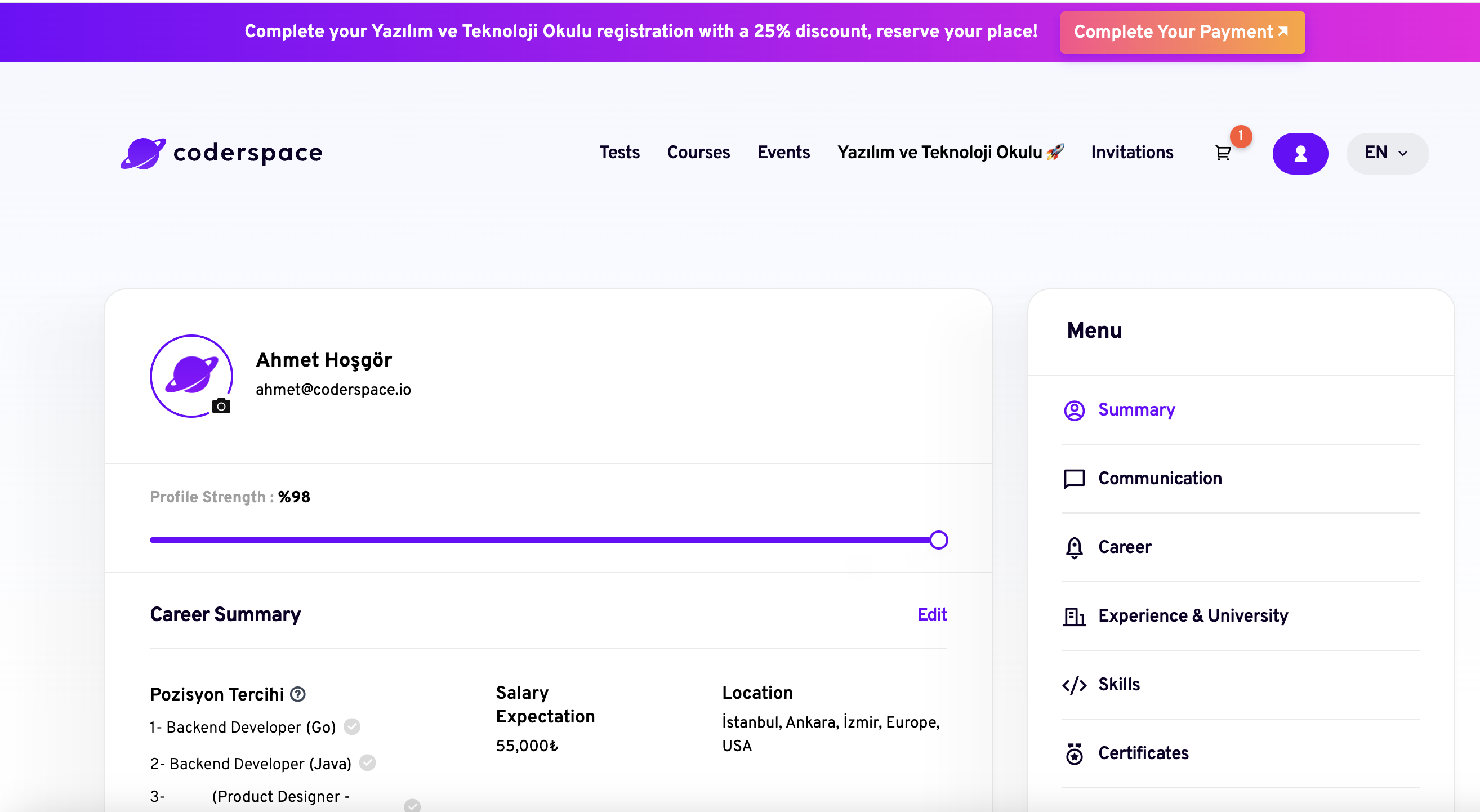Image resolution: width=1480 pixels, height=812 pixels.
Task: Click the check mark beside Backend Developer (Go)
Action: click(x=352, y=726)
